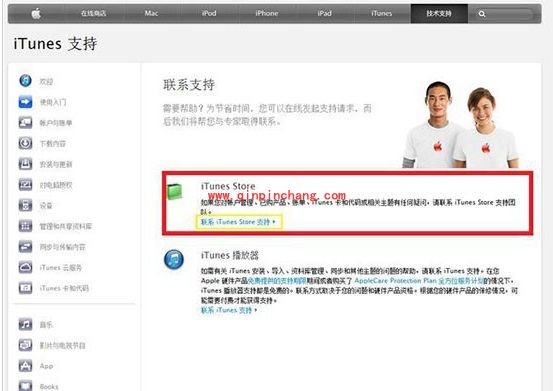The width and height of the screenshot is (553, 391).
Task: Open 联系 iTunes Store 支持 link
Action: [x=238, y=222]
